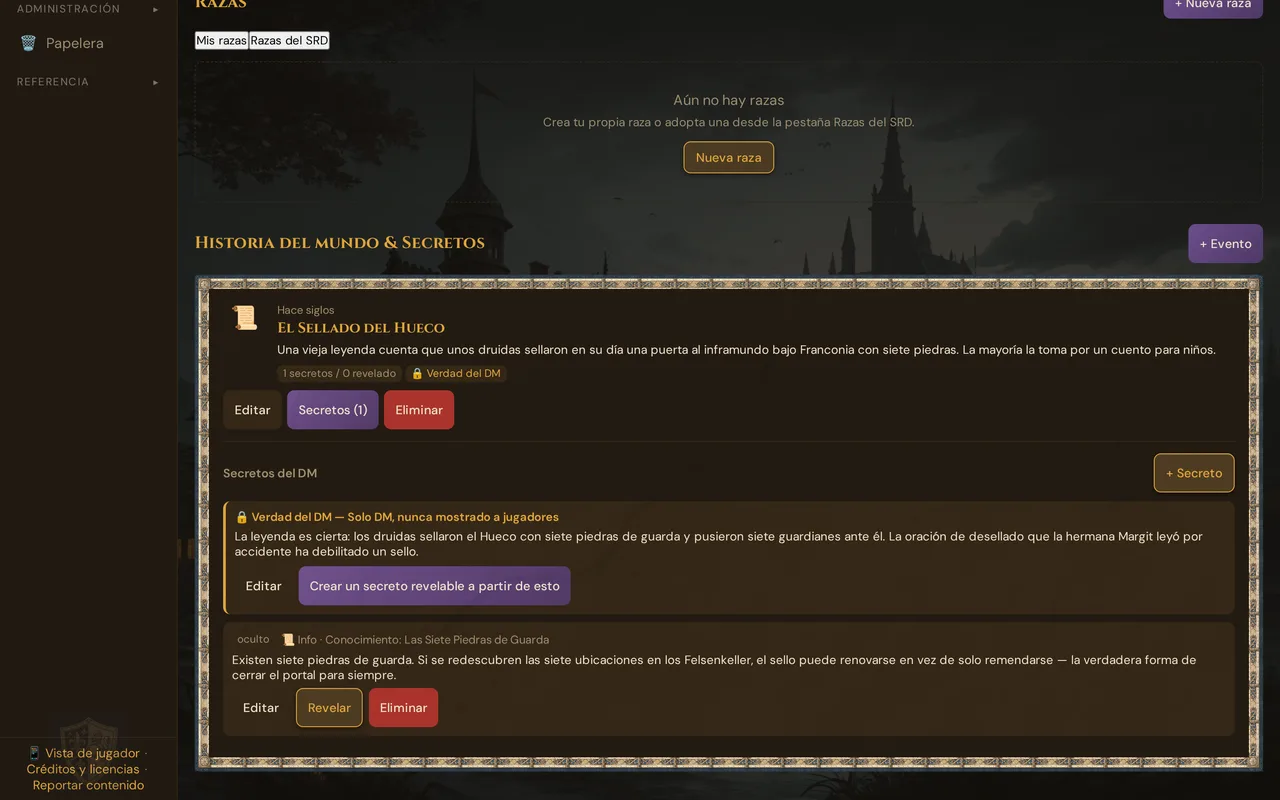The width and height of the screenshot is (1280, 800).
Task: Click Nueva raza in the empty races panel
Action: 728,157
